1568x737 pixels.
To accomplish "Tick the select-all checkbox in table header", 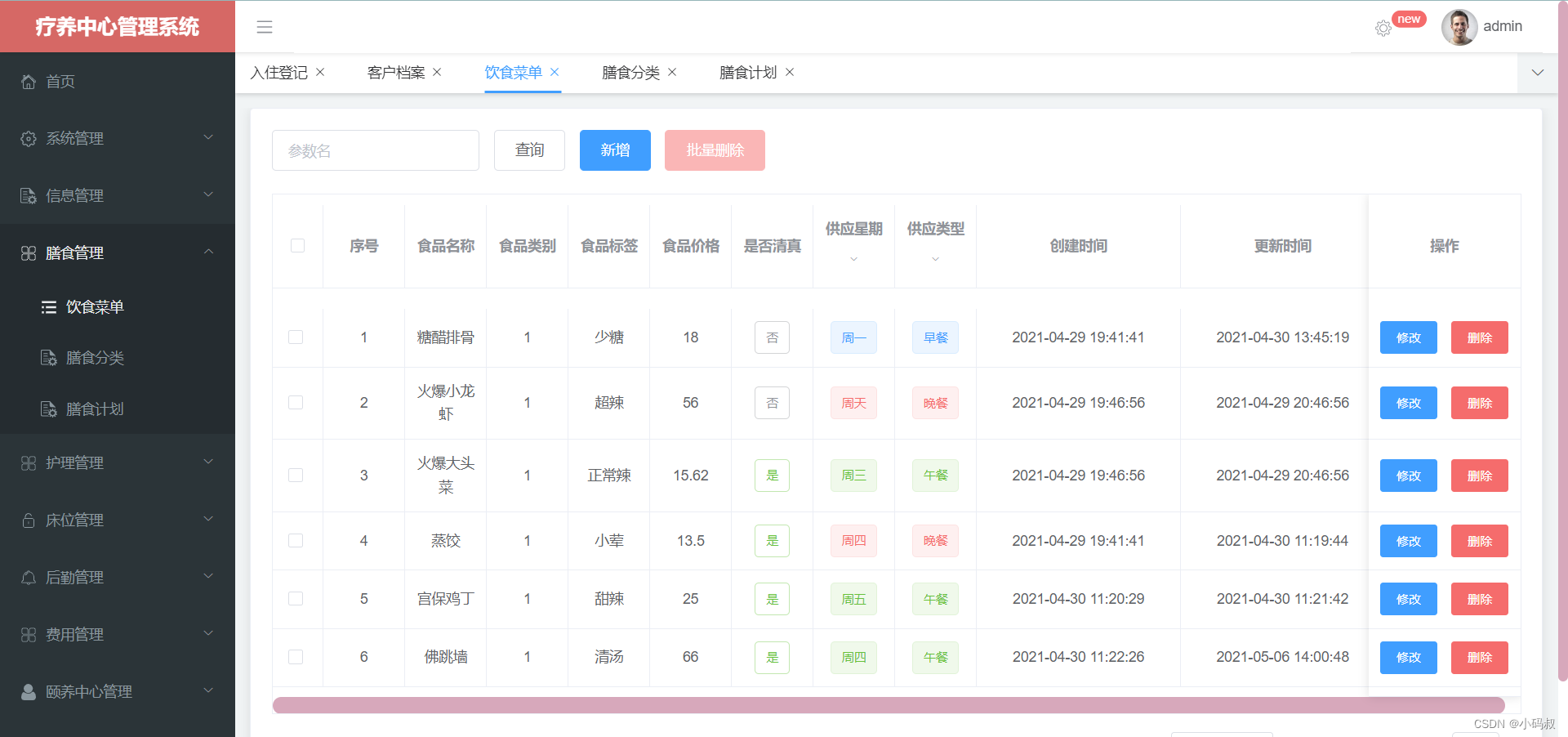I will pyautogui.click(x=297, y=246).
